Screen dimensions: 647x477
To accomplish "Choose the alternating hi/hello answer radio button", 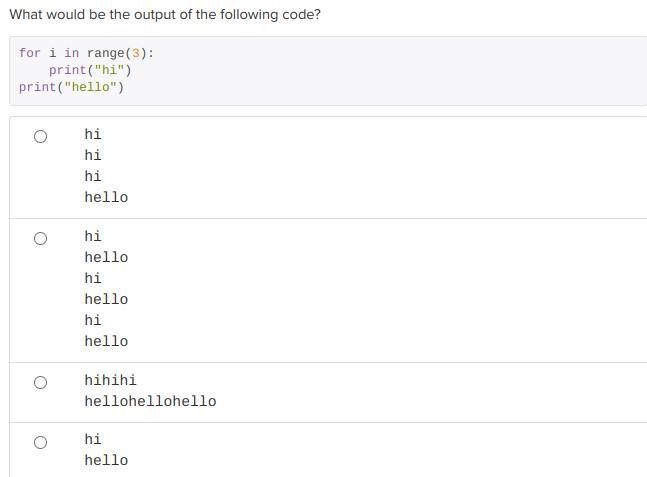I will [x=40, y=239].
